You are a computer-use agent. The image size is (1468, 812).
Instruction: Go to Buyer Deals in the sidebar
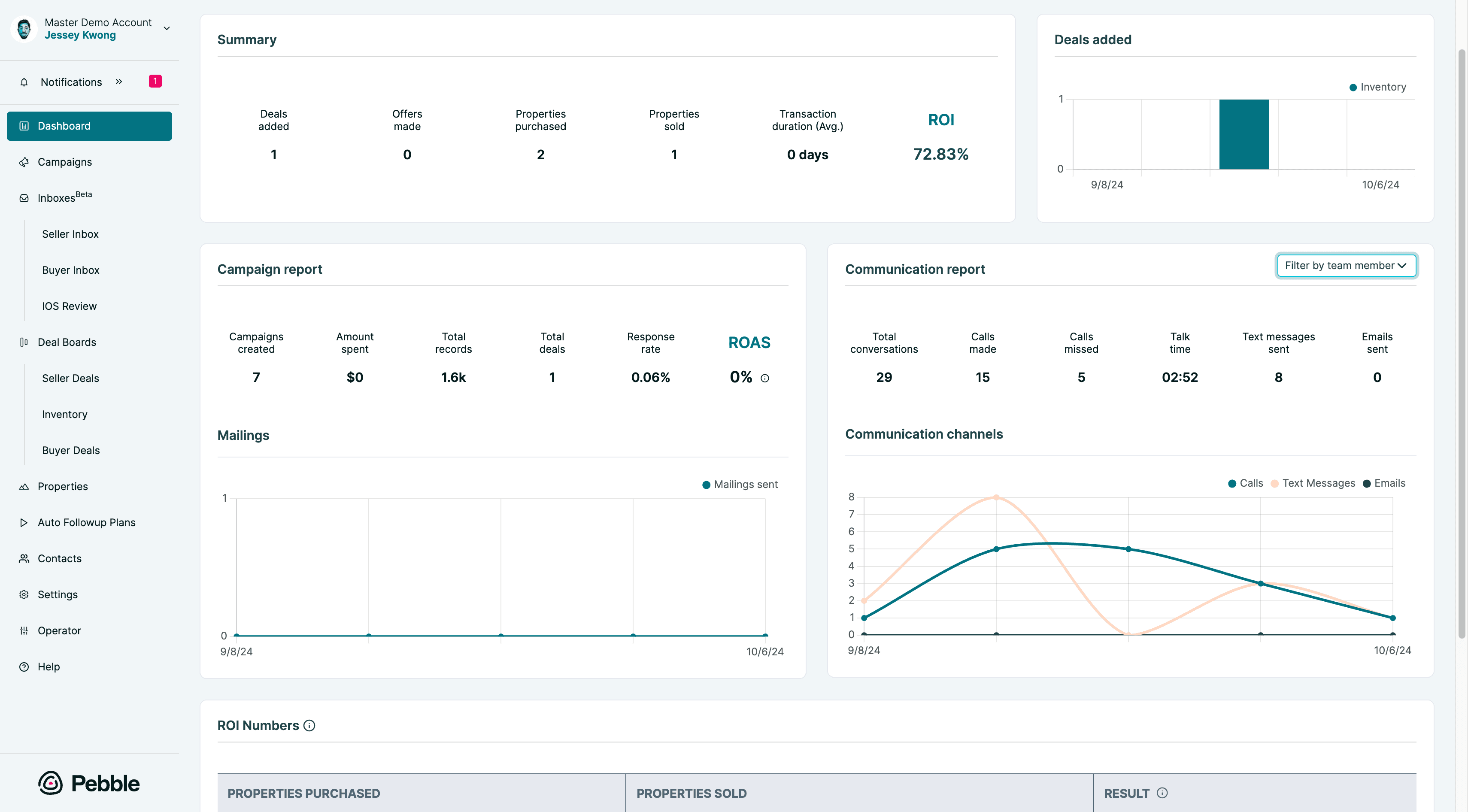[71, 450]
